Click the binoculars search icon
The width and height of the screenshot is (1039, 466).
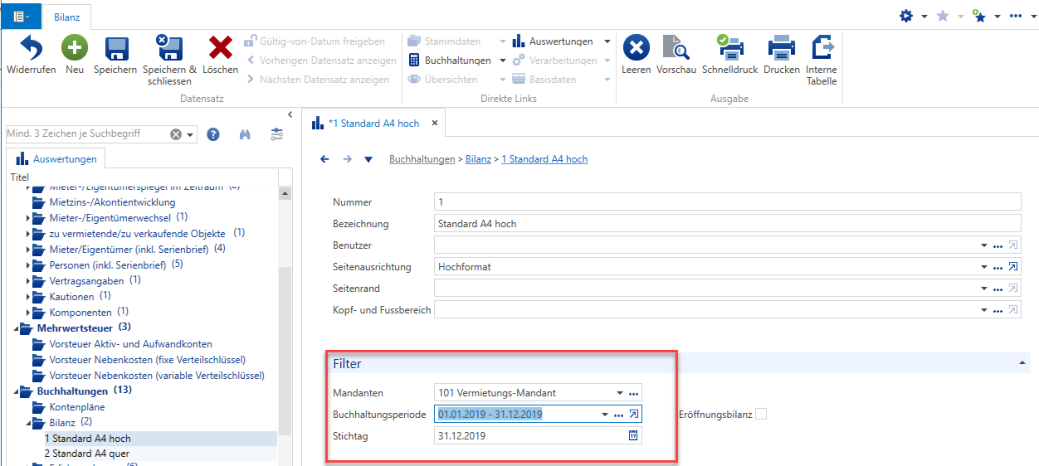pos(245,135)
